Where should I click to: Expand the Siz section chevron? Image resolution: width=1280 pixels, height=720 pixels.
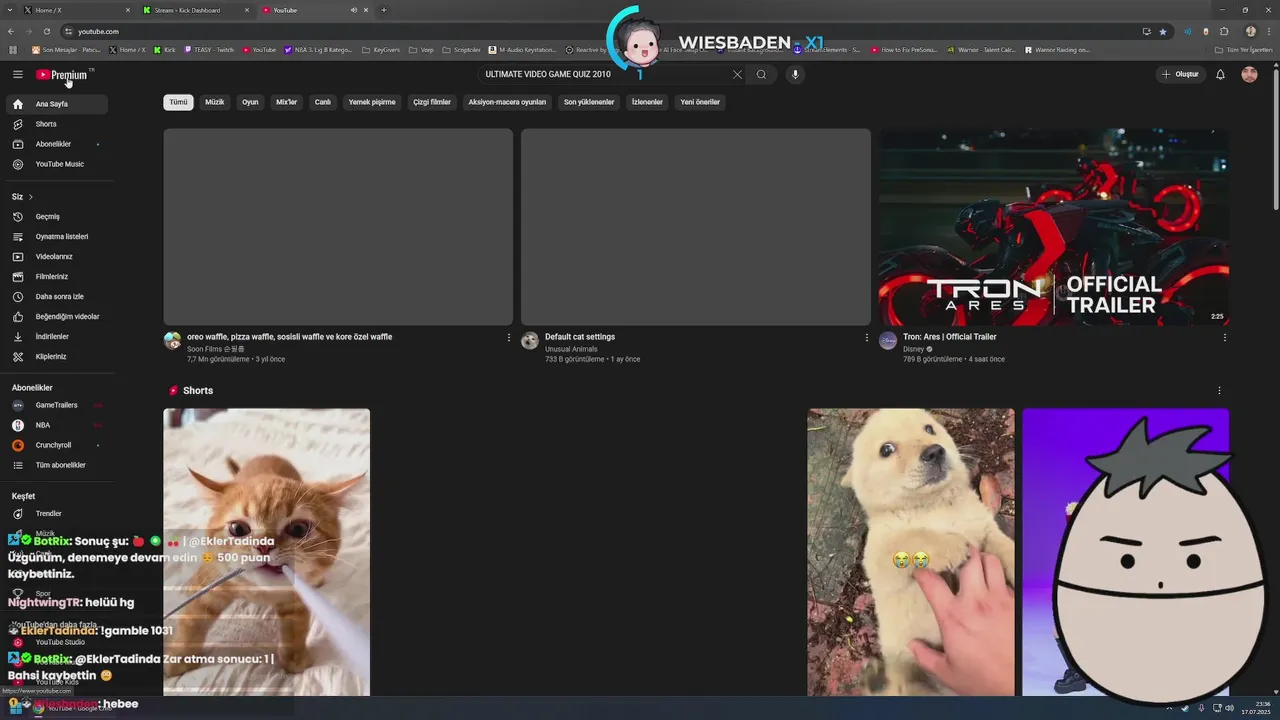click(31, 197)
